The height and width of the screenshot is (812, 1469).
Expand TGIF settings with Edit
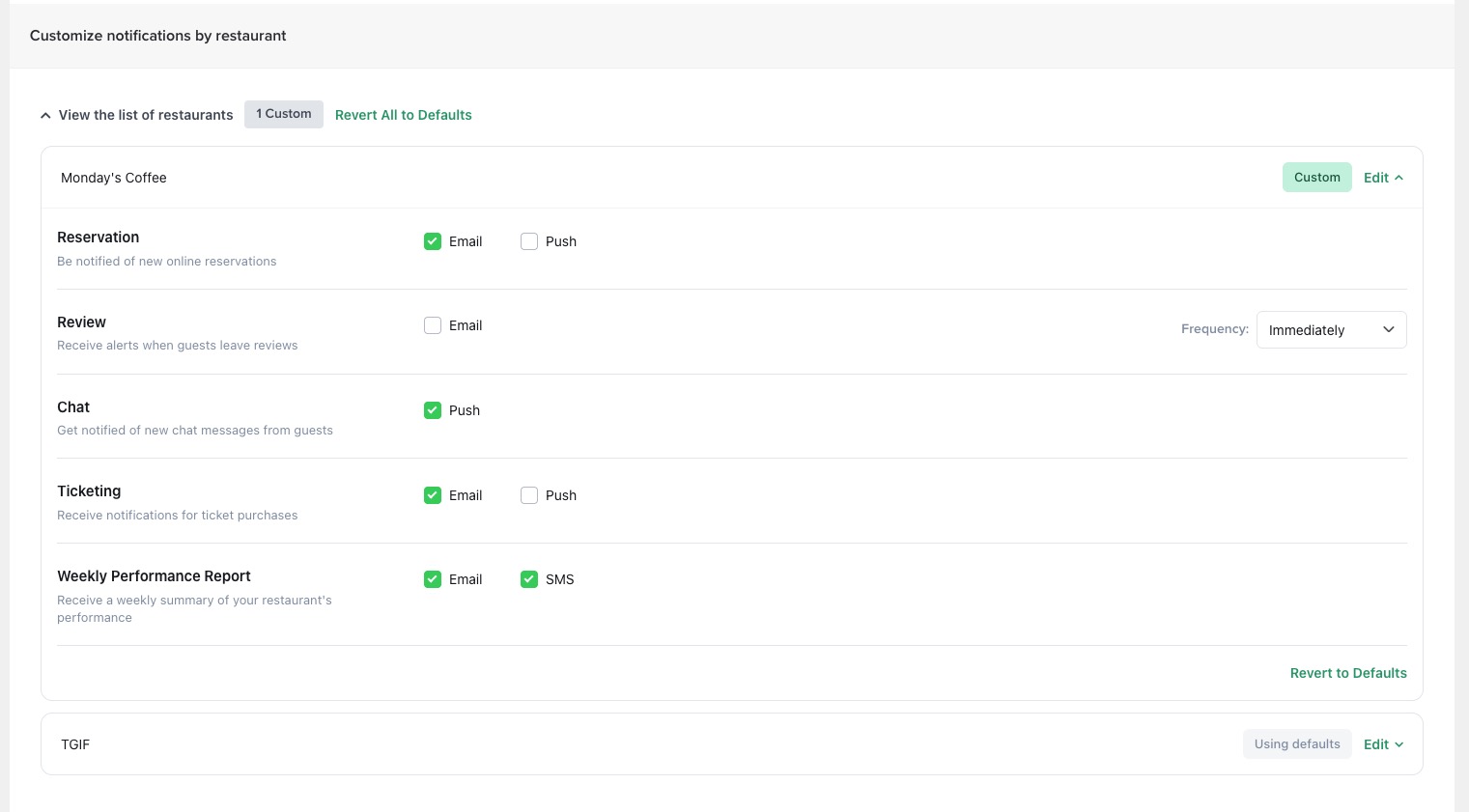(1382, 744)
